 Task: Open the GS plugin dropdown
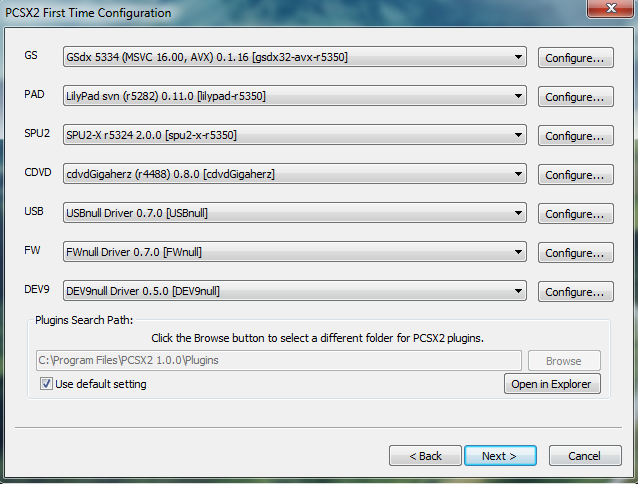(x=295, y=57)
